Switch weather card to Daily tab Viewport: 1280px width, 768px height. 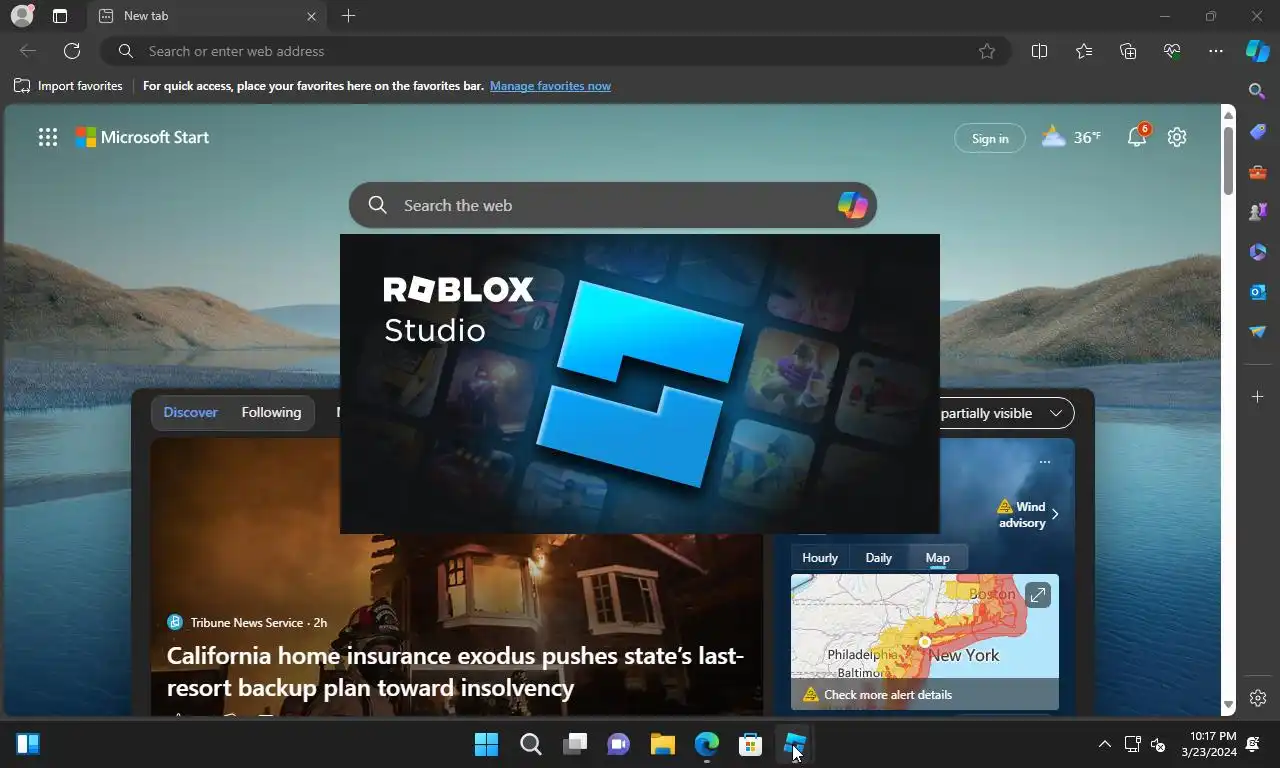878,558
